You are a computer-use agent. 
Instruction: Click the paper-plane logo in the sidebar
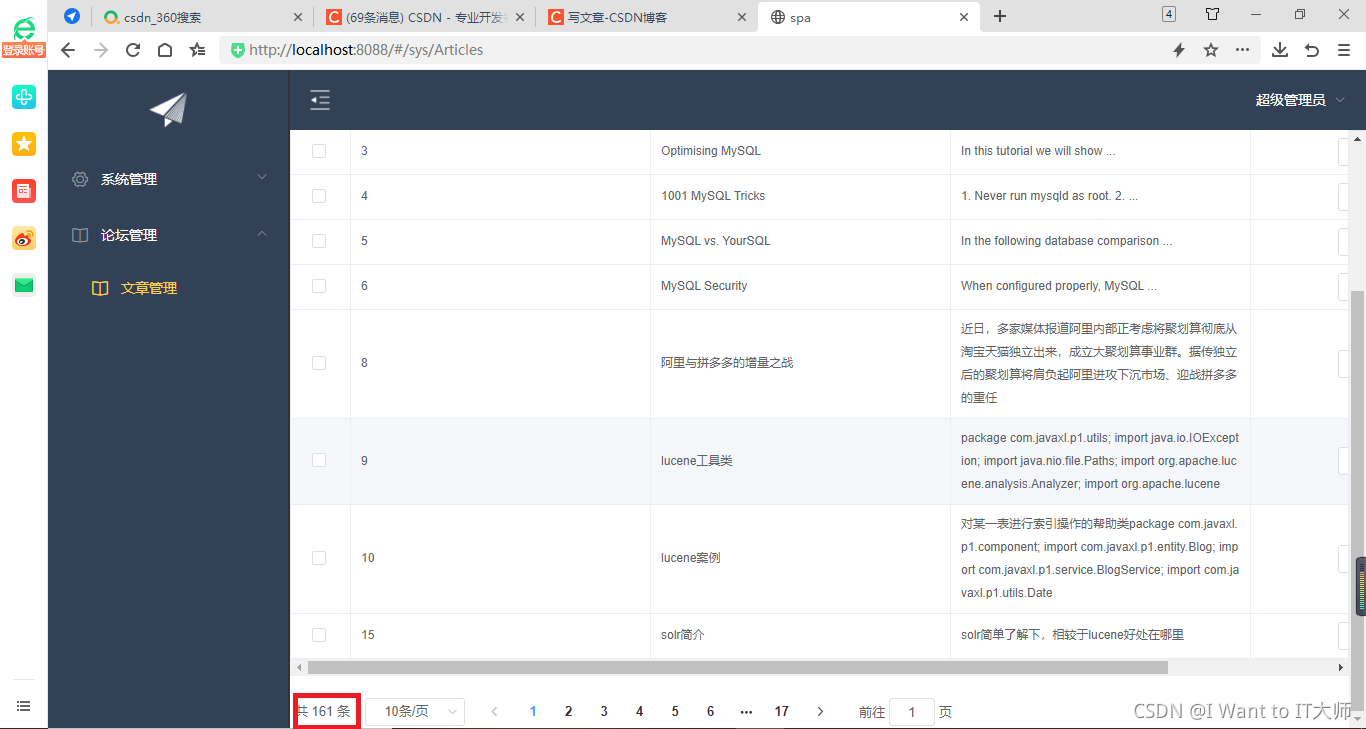[x=165, y=110]
